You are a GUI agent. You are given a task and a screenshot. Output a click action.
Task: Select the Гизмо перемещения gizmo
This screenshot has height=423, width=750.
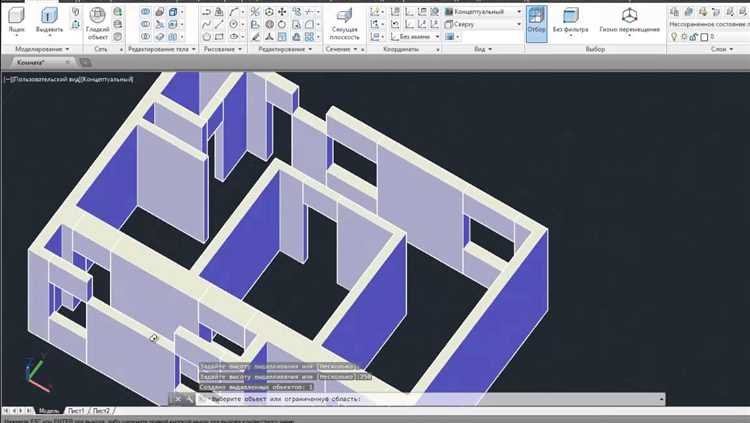630,20
